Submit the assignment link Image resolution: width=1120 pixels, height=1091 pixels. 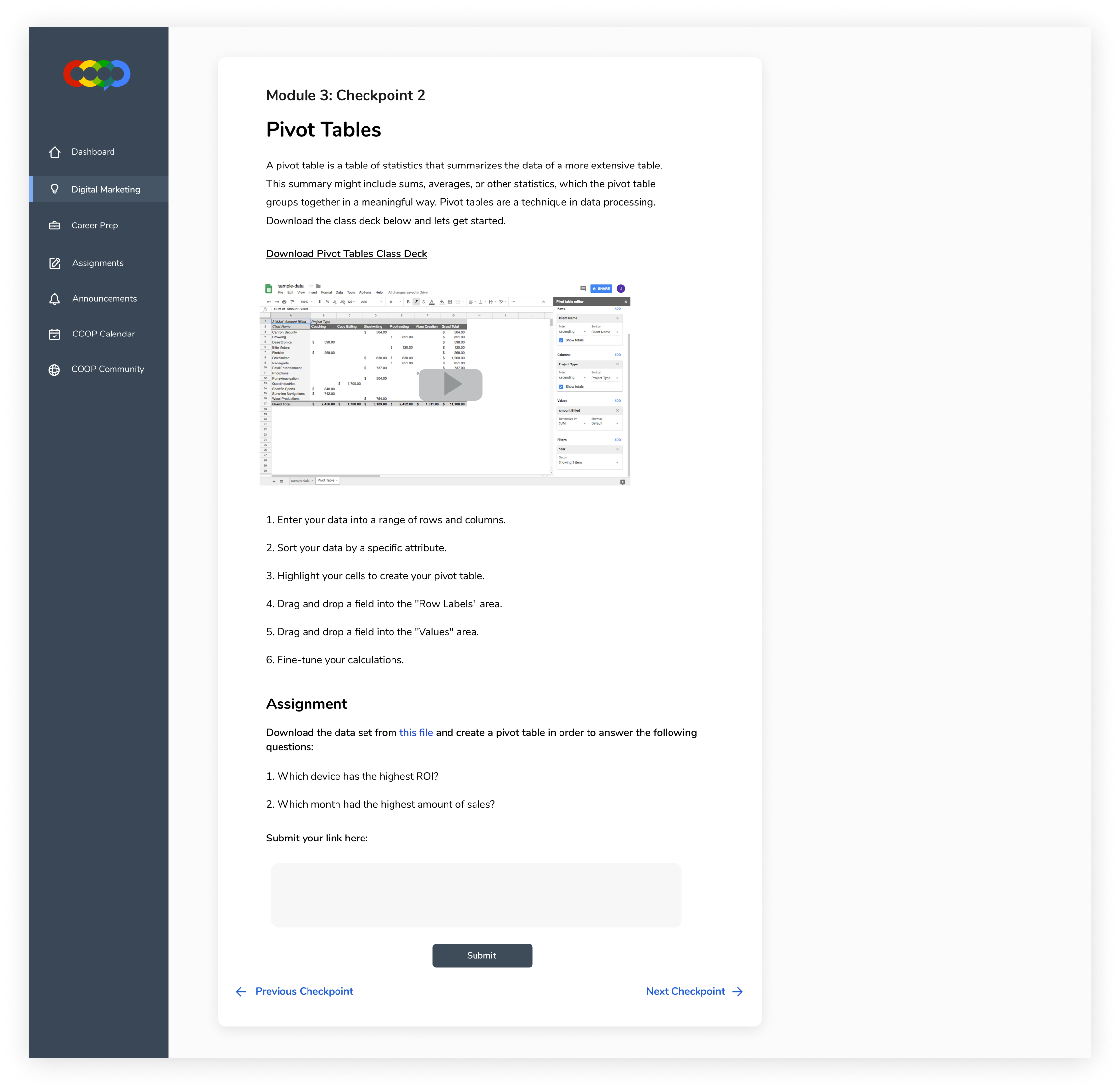point(482,956)
